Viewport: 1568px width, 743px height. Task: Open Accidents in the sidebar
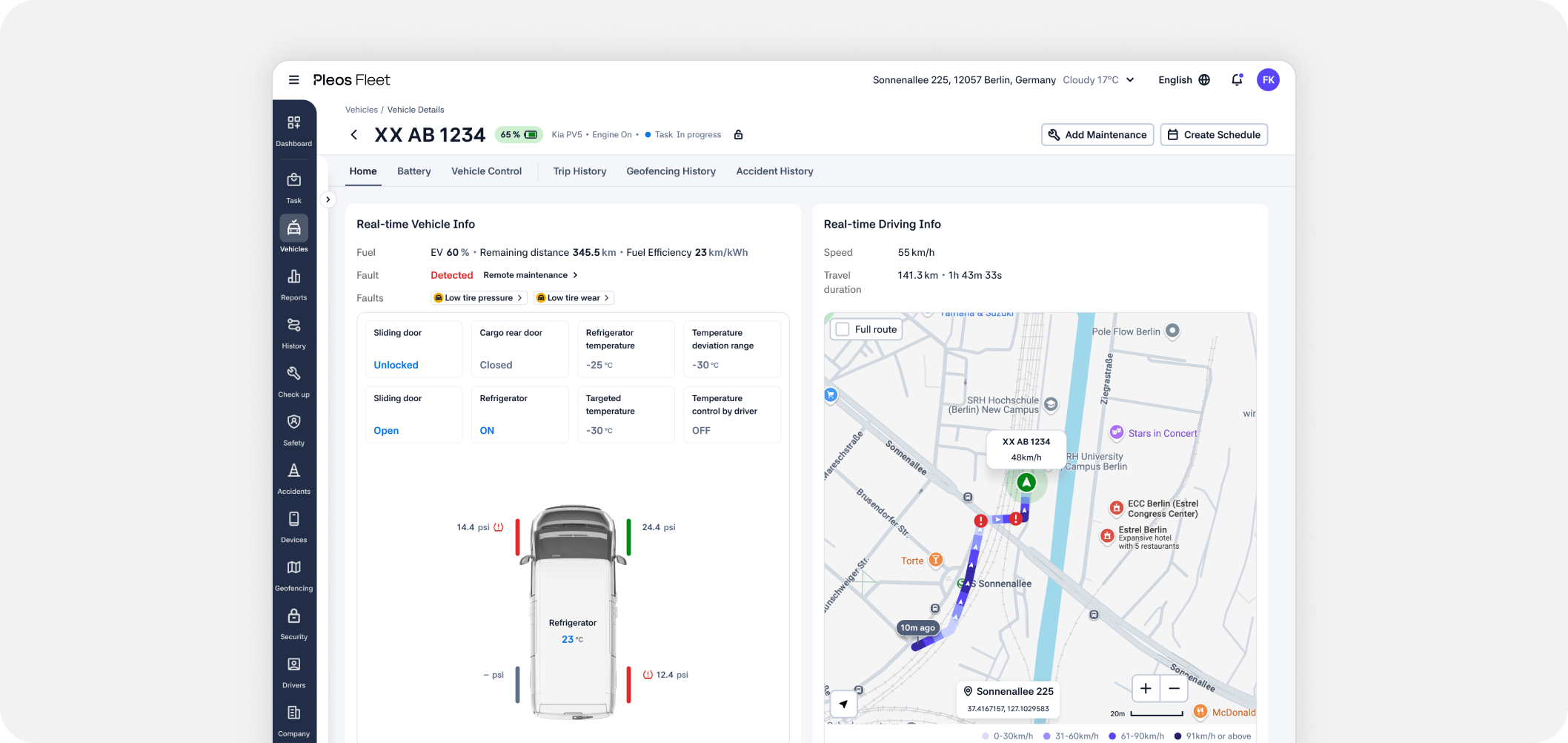(293, 472)
